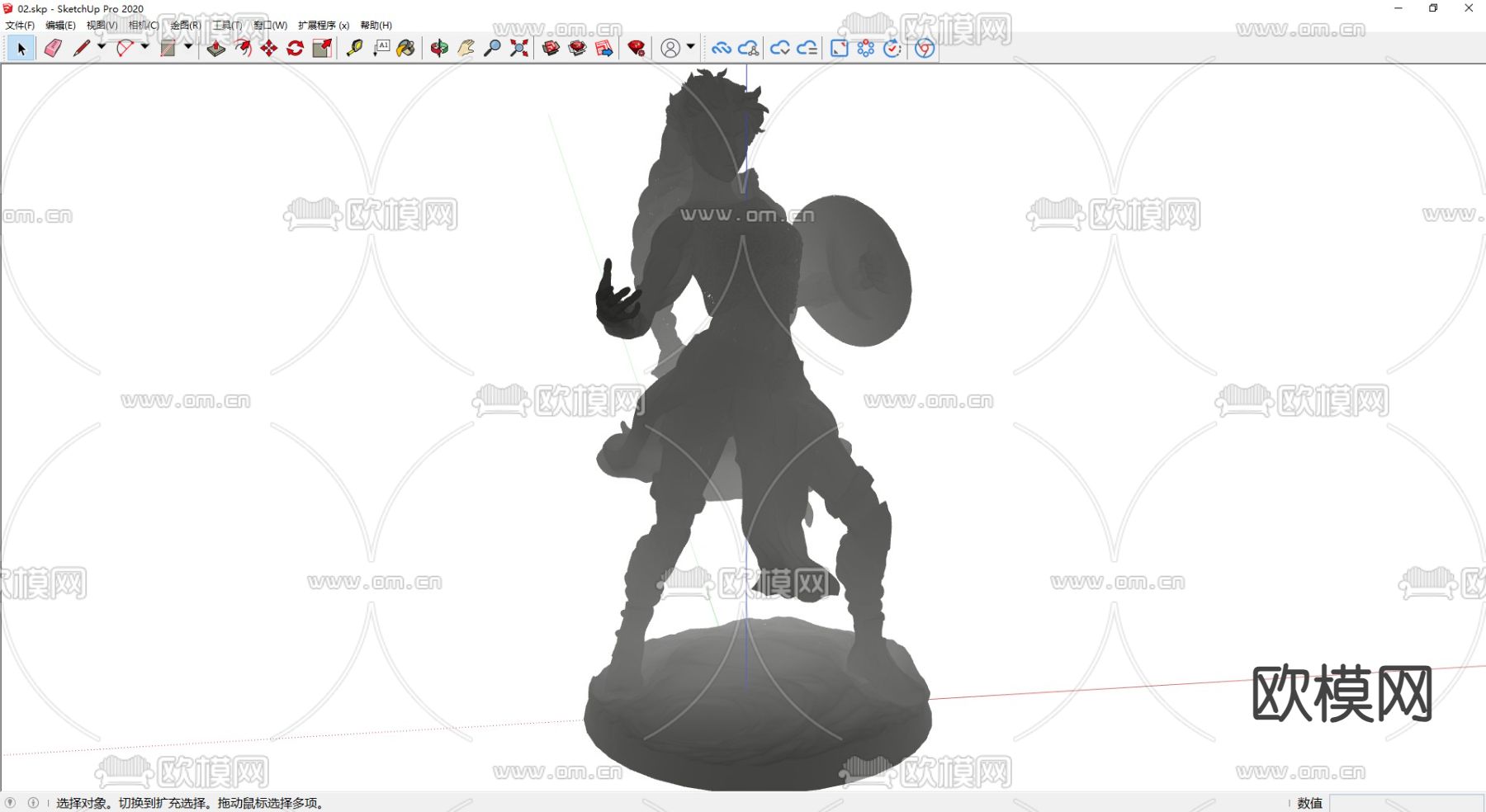Open the user account dropdown arrow

[x=691, y=47]
